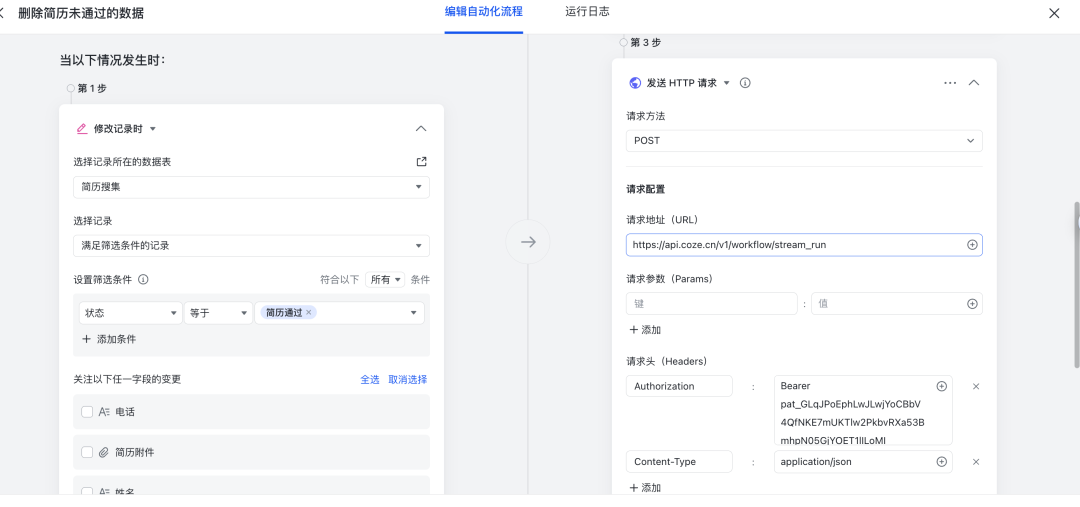
Task: Click 全选 to select all fields
Action: (370, 380)
